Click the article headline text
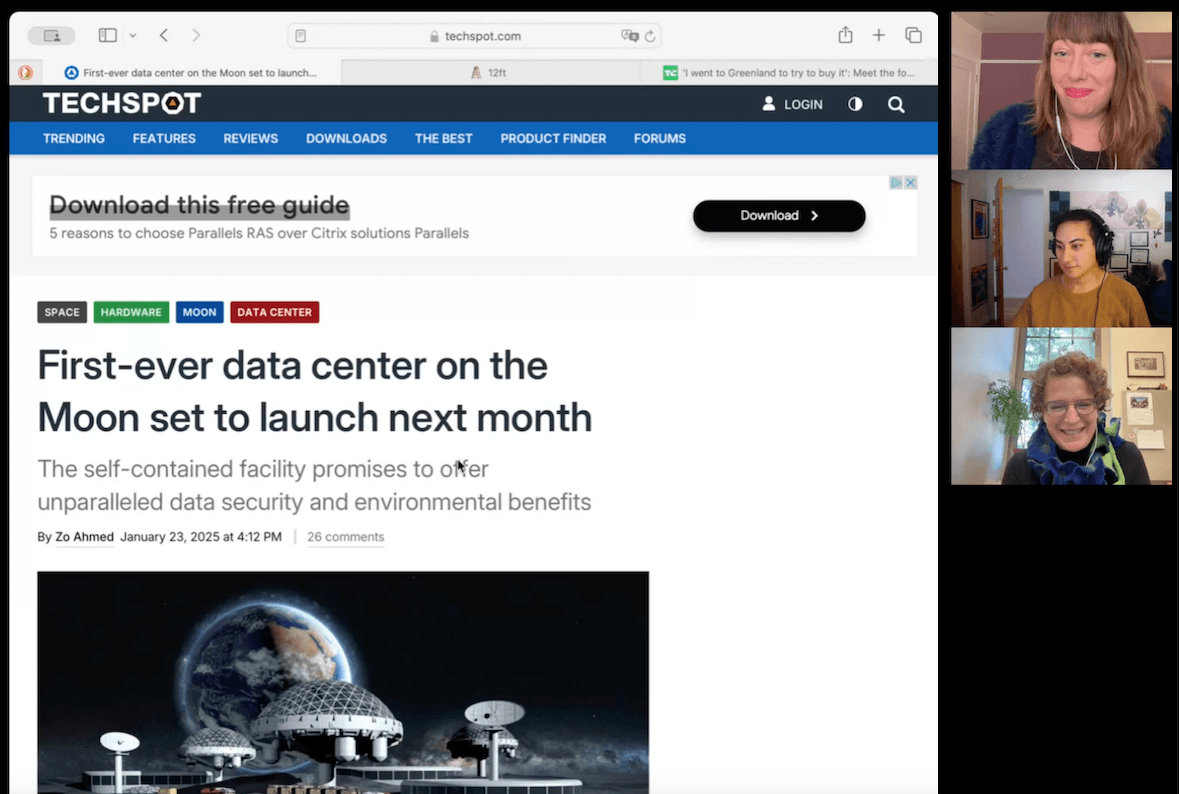 (314, 391)
